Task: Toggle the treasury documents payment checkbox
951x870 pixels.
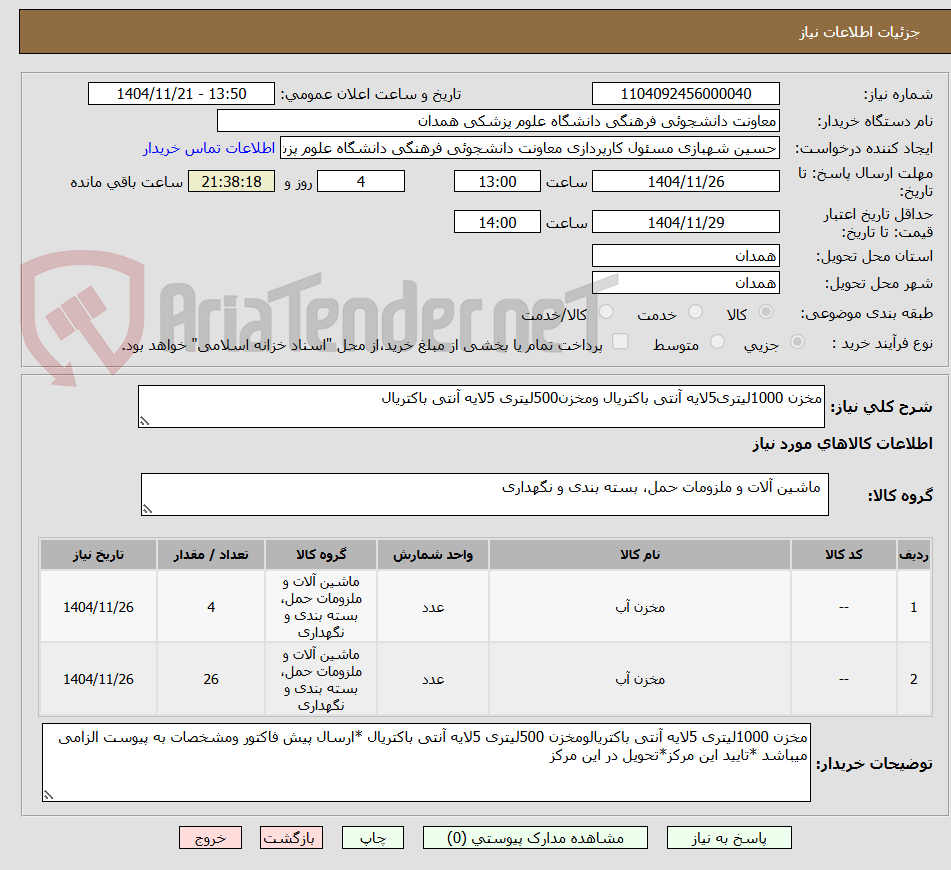Action: (620, 342)
